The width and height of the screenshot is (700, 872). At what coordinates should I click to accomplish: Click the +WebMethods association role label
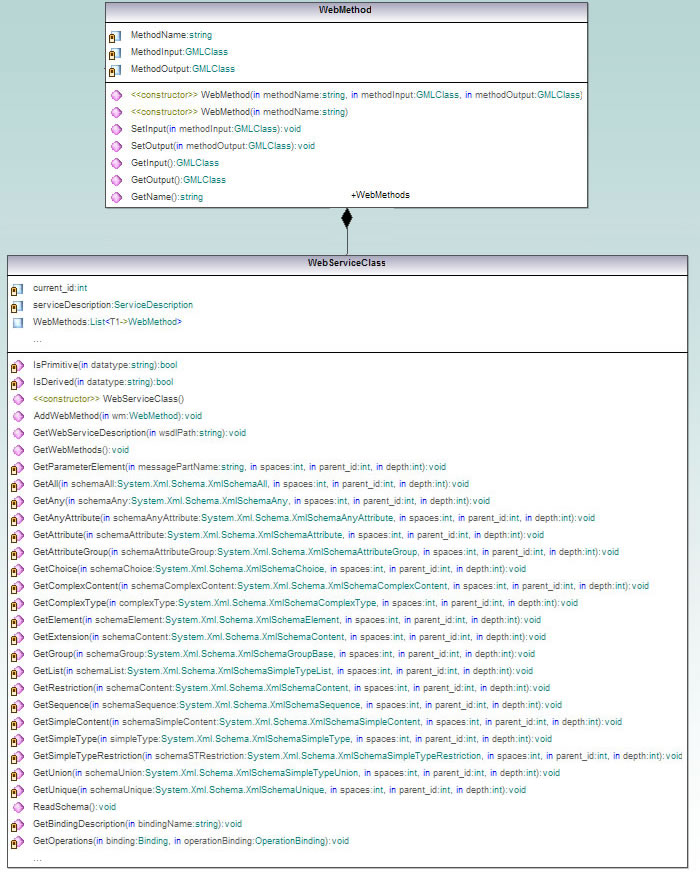(380, 195)
